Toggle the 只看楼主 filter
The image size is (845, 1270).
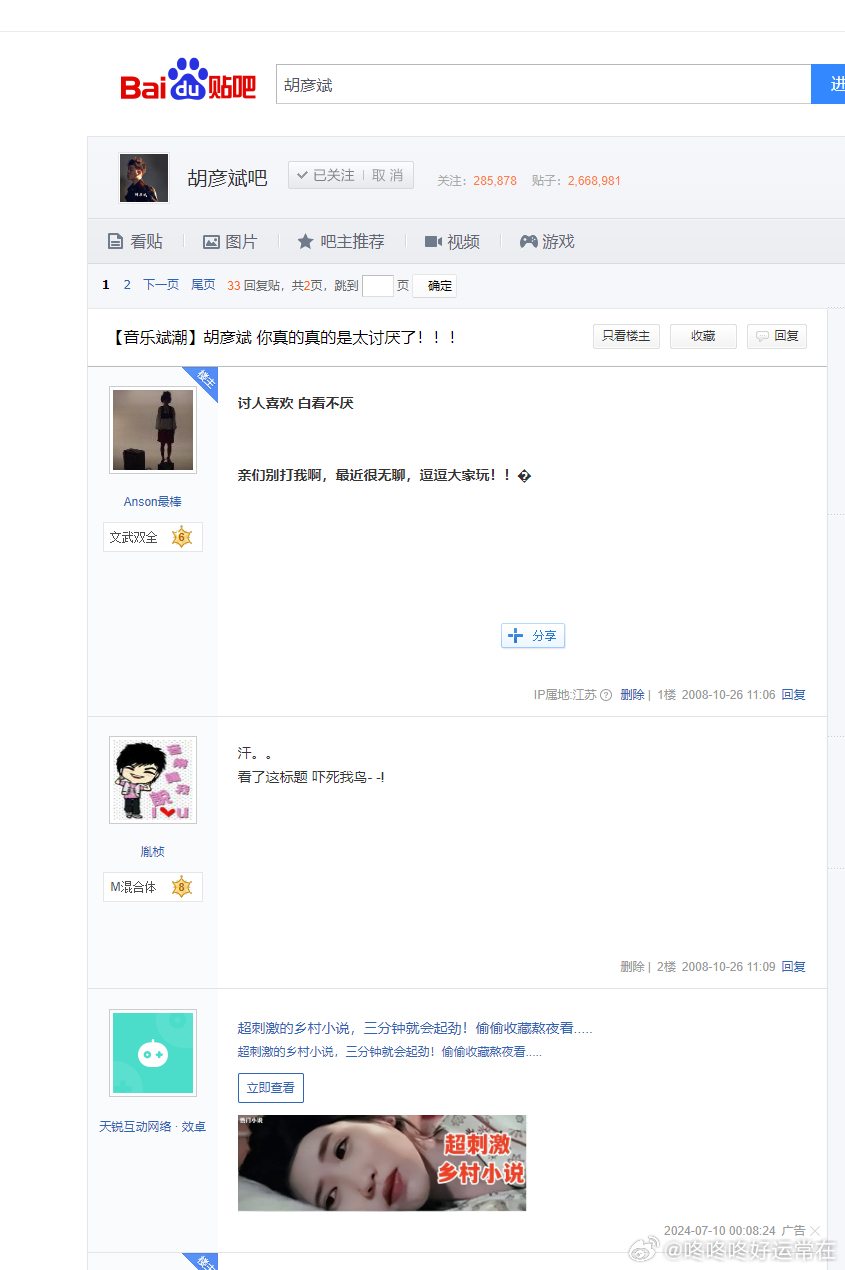626,336
